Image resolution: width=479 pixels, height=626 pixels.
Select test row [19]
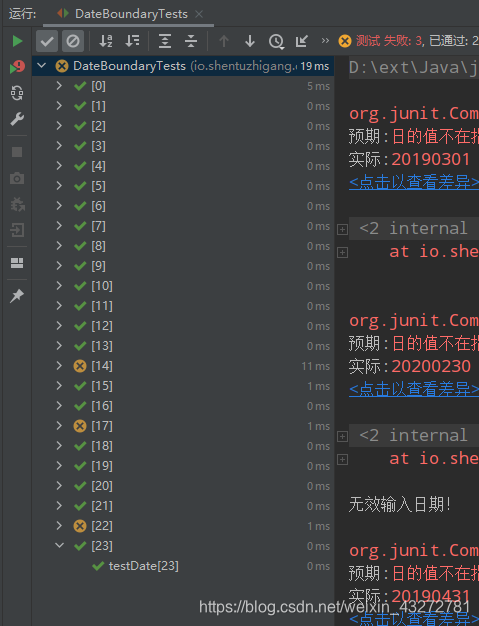(x=183, y=466)
